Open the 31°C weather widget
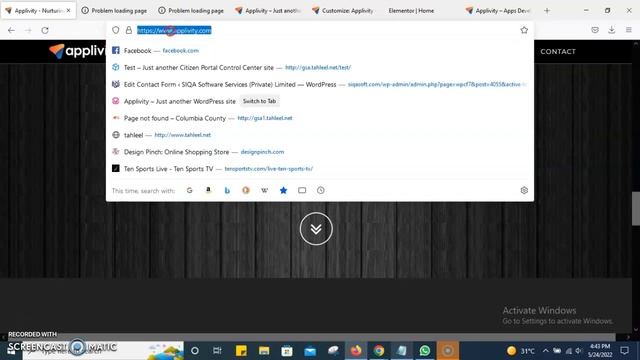640x360 pixels. (x=521, y=351)
